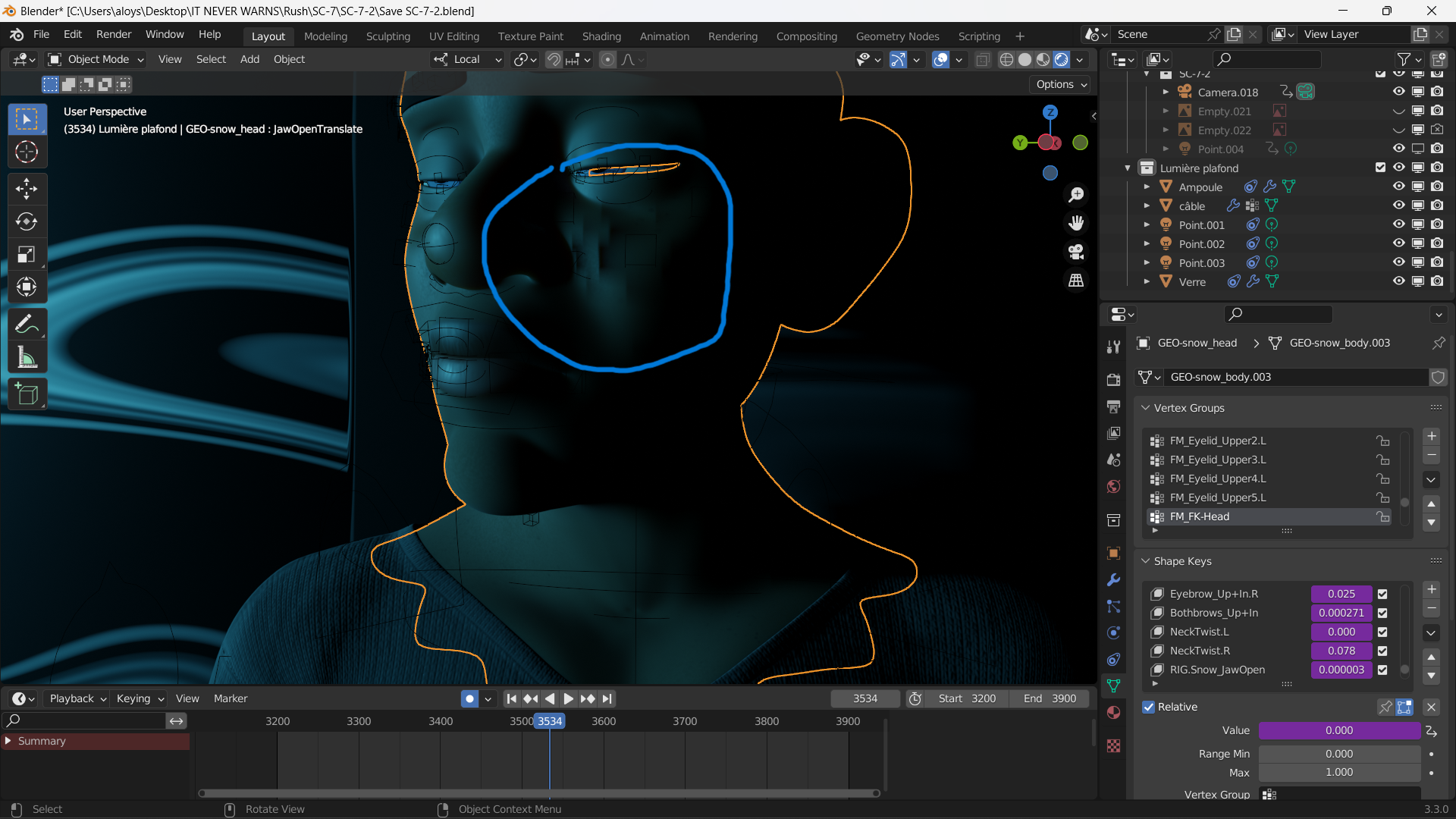Switch perspective/orthographic grid icon
Screen dimensions: 1456x819
coord(1076,280)
